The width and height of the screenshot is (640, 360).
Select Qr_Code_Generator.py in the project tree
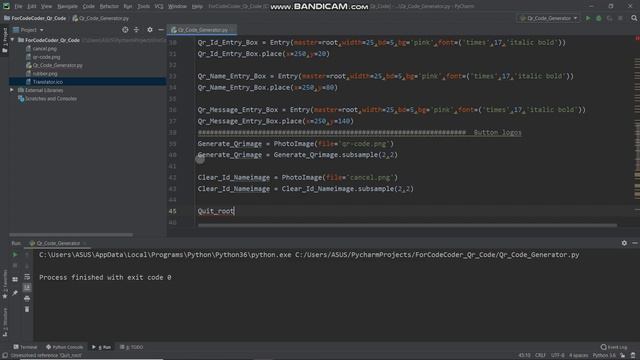[57, 65]
